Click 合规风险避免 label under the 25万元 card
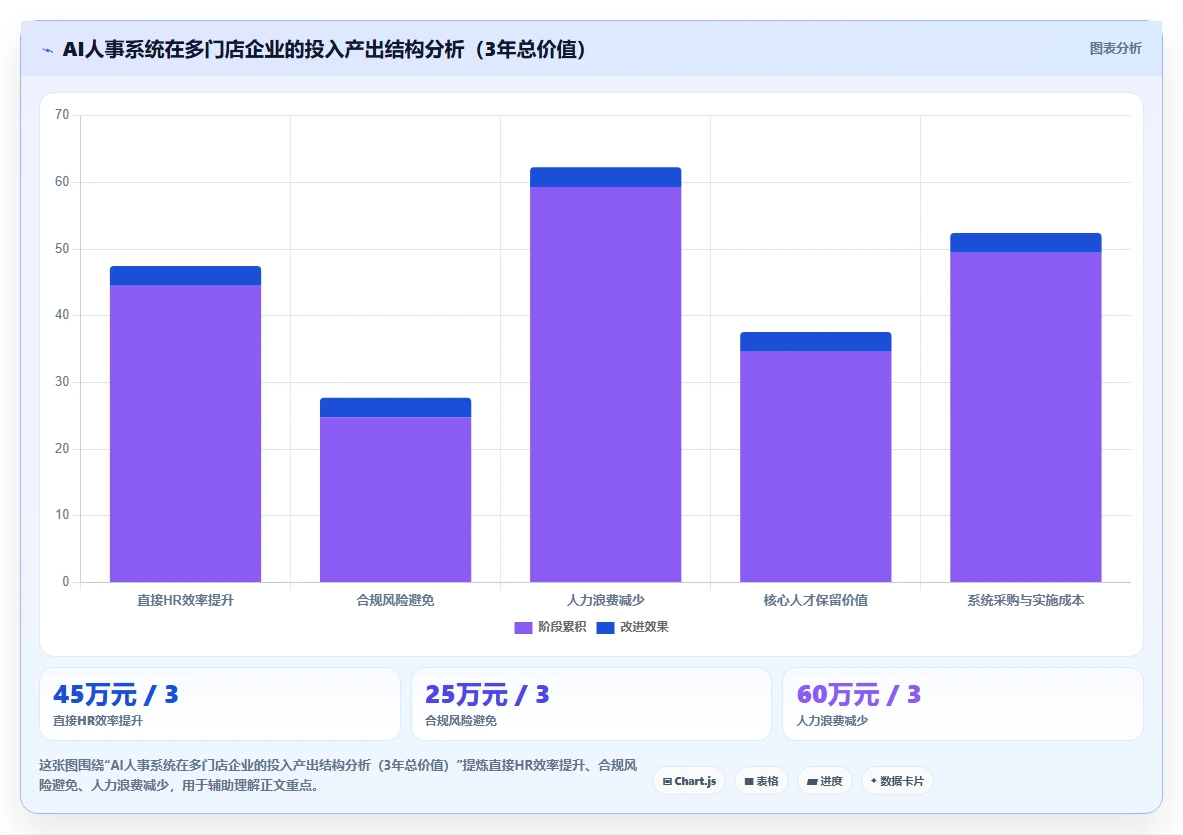 (461, 720)
